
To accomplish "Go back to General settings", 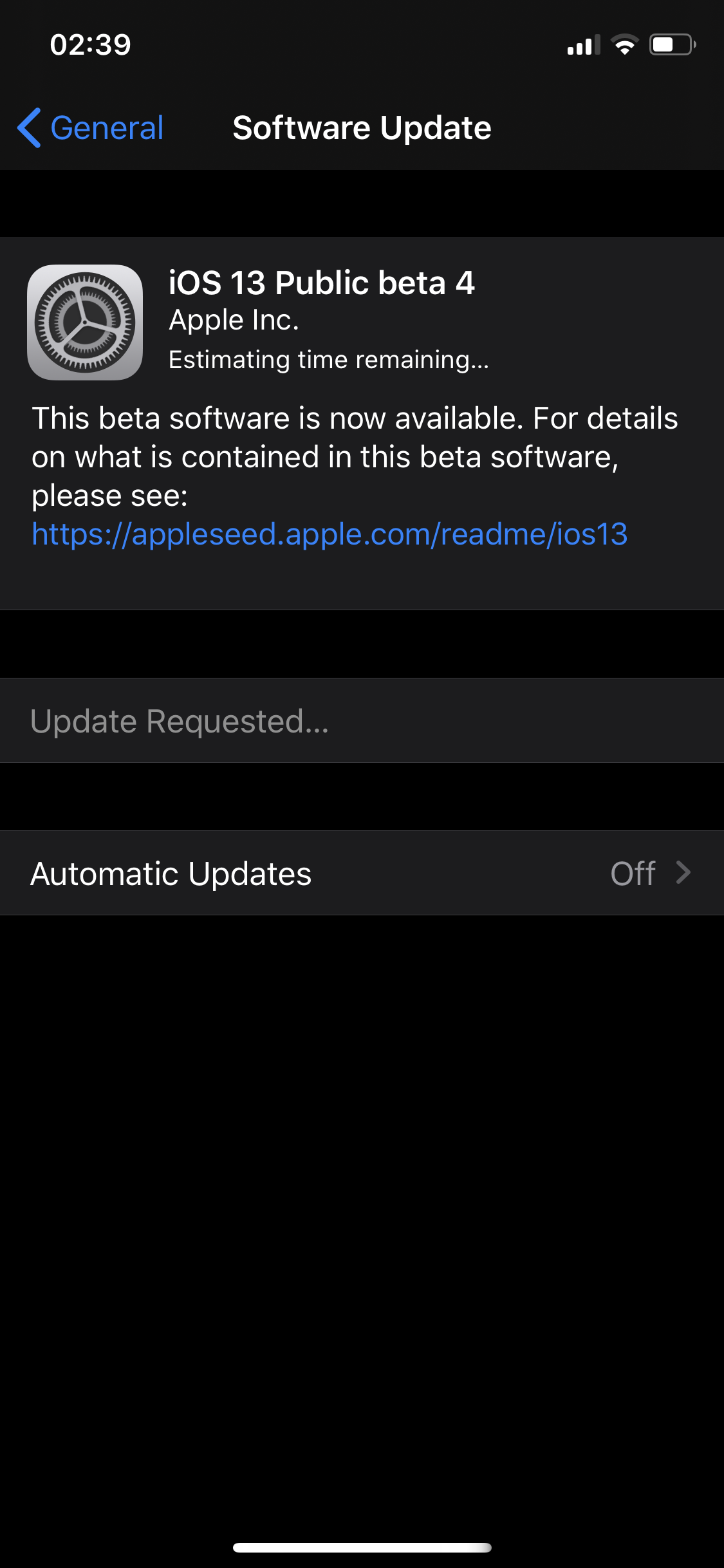I will point(90,127).
